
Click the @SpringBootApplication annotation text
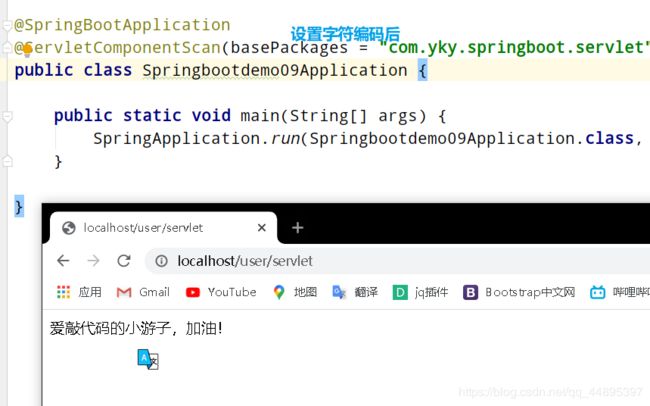click(x=122, y=25)
